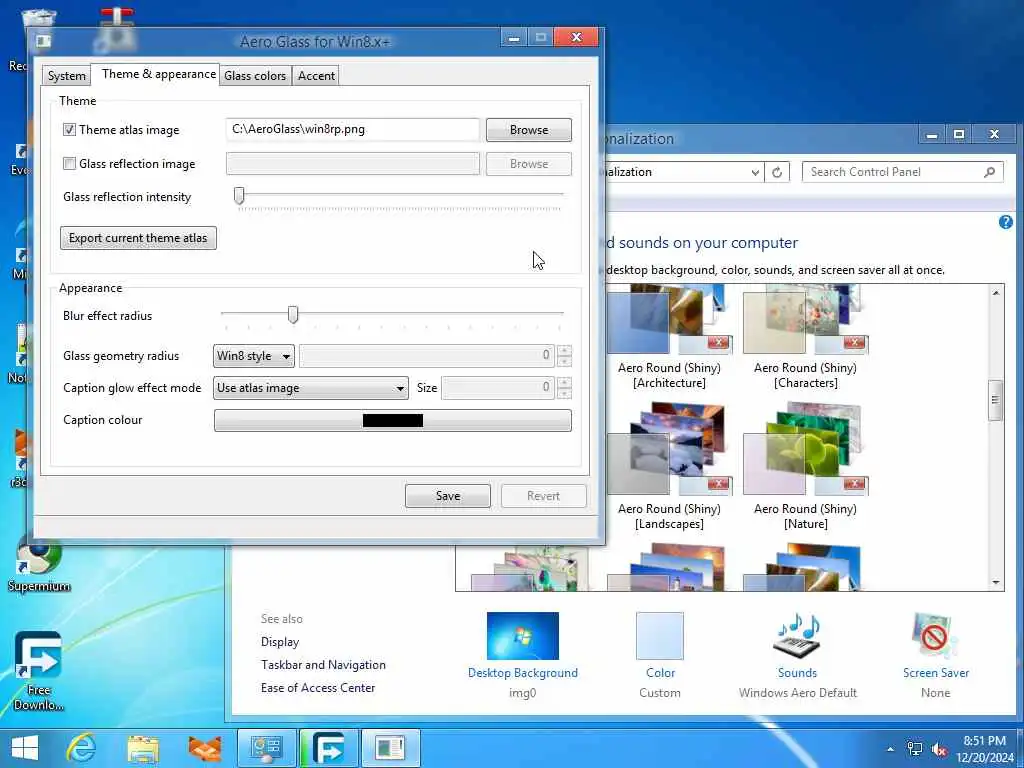Click search magnifier in Control Panel

989,172
